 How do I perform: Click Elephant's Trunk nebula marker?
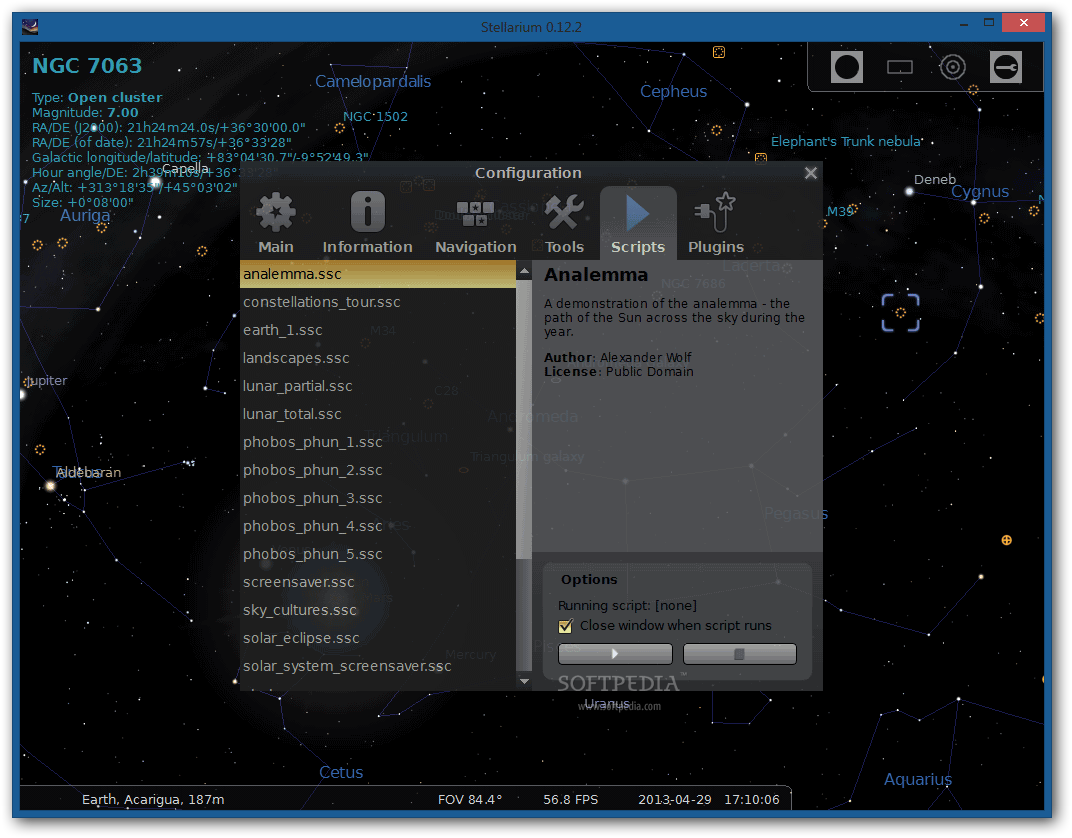click(760, 158)
